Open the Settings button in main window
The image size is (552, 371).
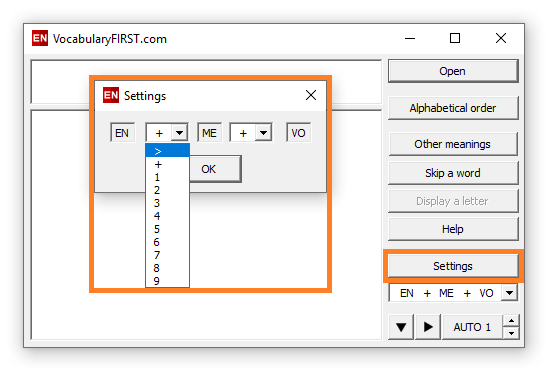coord(453,266)
